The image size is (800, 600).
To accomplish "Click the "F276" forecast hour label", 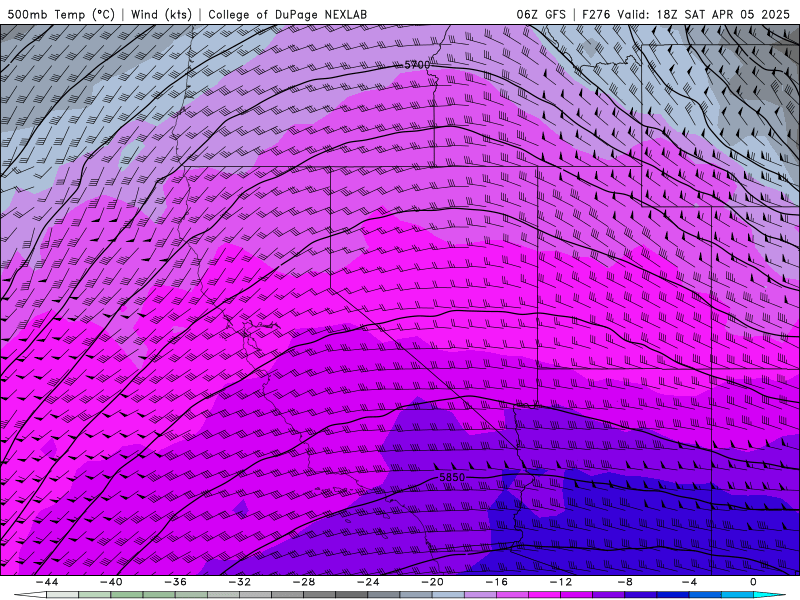I will click(x=596, y=15).
